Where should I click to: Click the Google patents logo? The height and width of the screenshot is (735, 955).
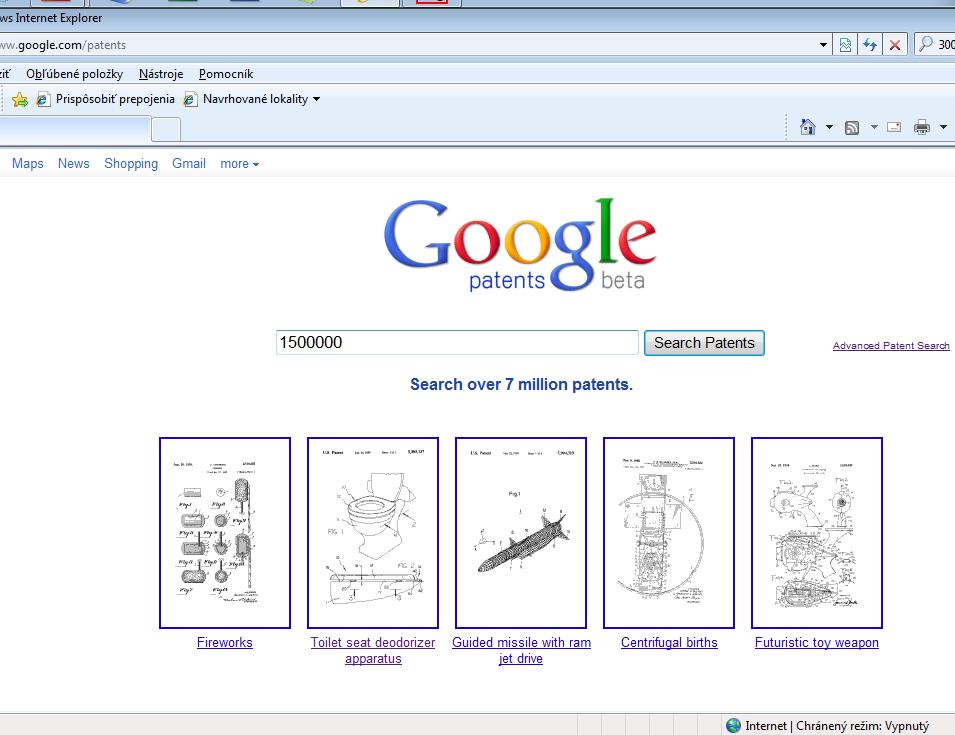tap(520, 245)
